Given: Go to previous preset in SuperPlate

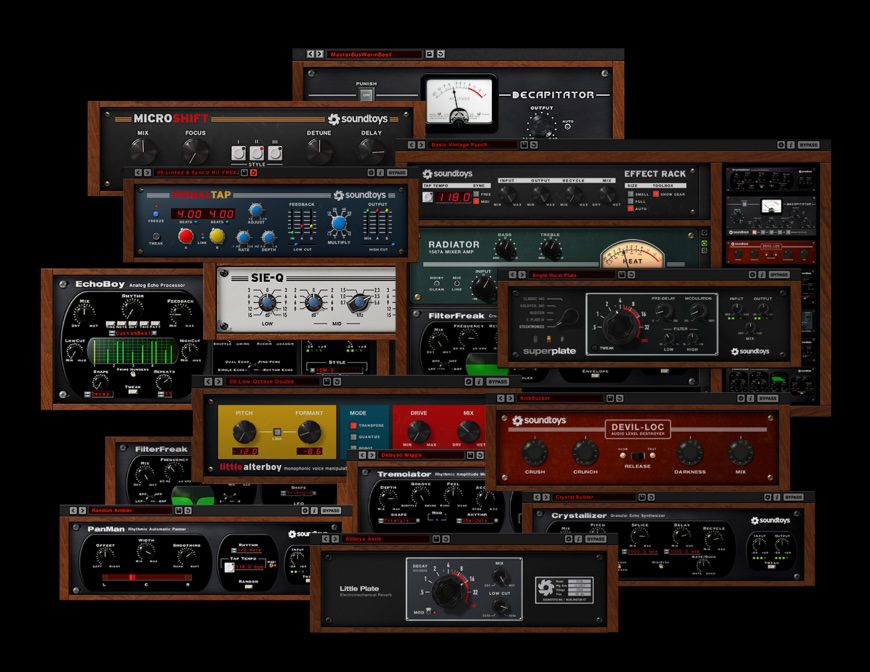Looking at the screenshot, I should click(x=513, y=275).
